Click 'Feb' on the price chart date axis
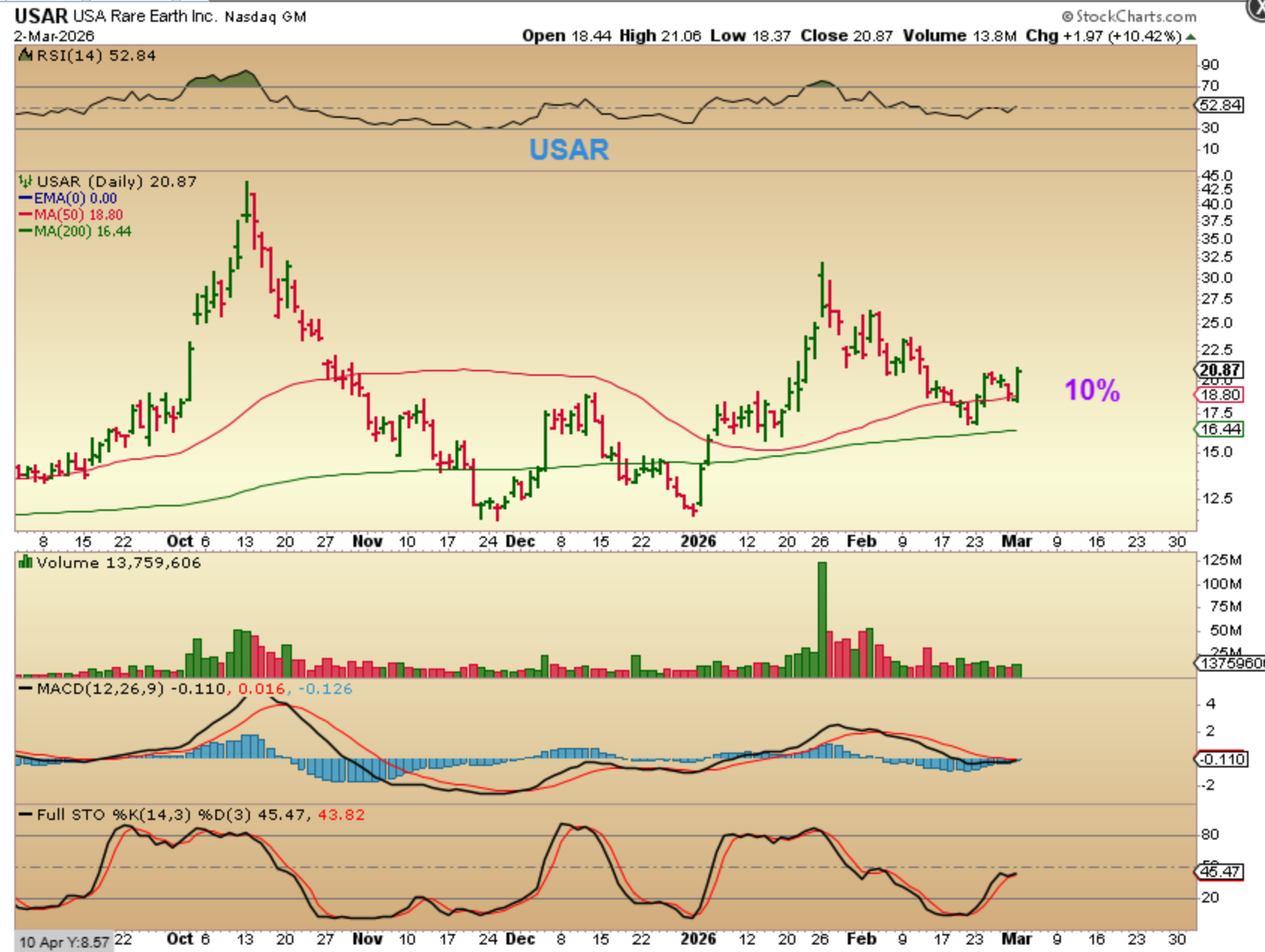 pos(861,542)
